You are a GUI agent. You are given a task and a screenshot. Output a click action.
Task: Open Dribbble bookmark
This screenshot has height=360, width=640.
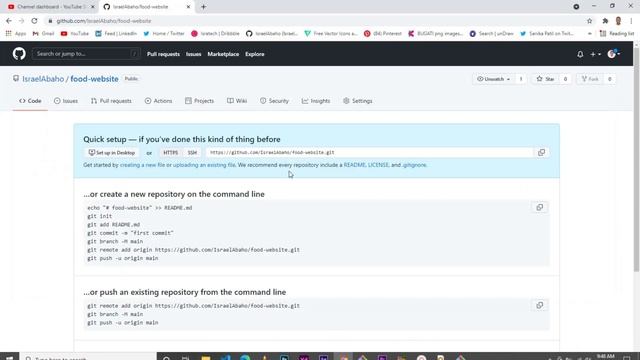(216, 33)
